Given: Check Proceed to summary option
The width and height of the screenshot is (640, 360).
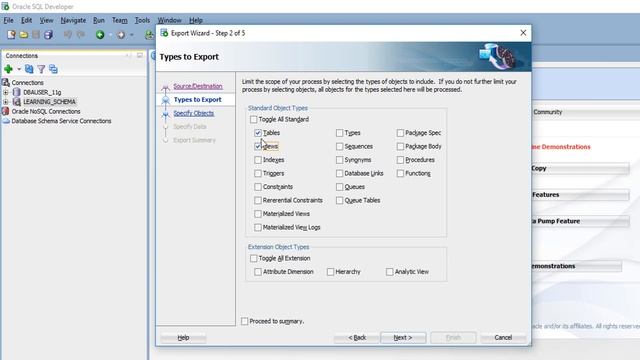Looking at the screenshot, I should pyautogui.click(x=244, y=321).
